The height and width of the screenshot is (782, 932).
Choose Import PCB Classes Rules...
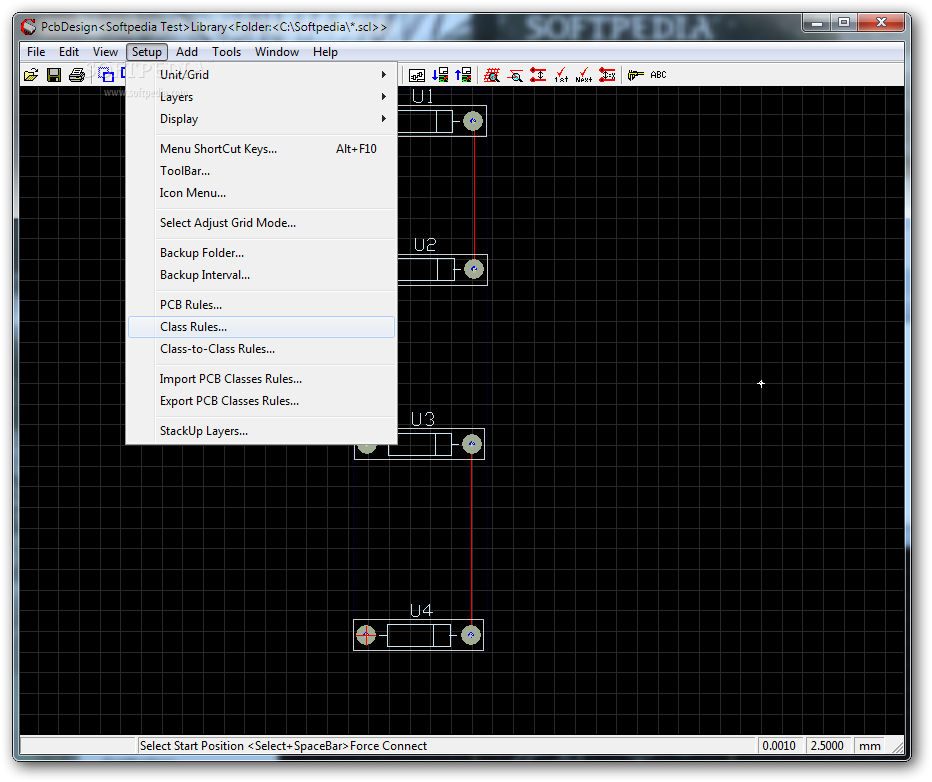262,379
